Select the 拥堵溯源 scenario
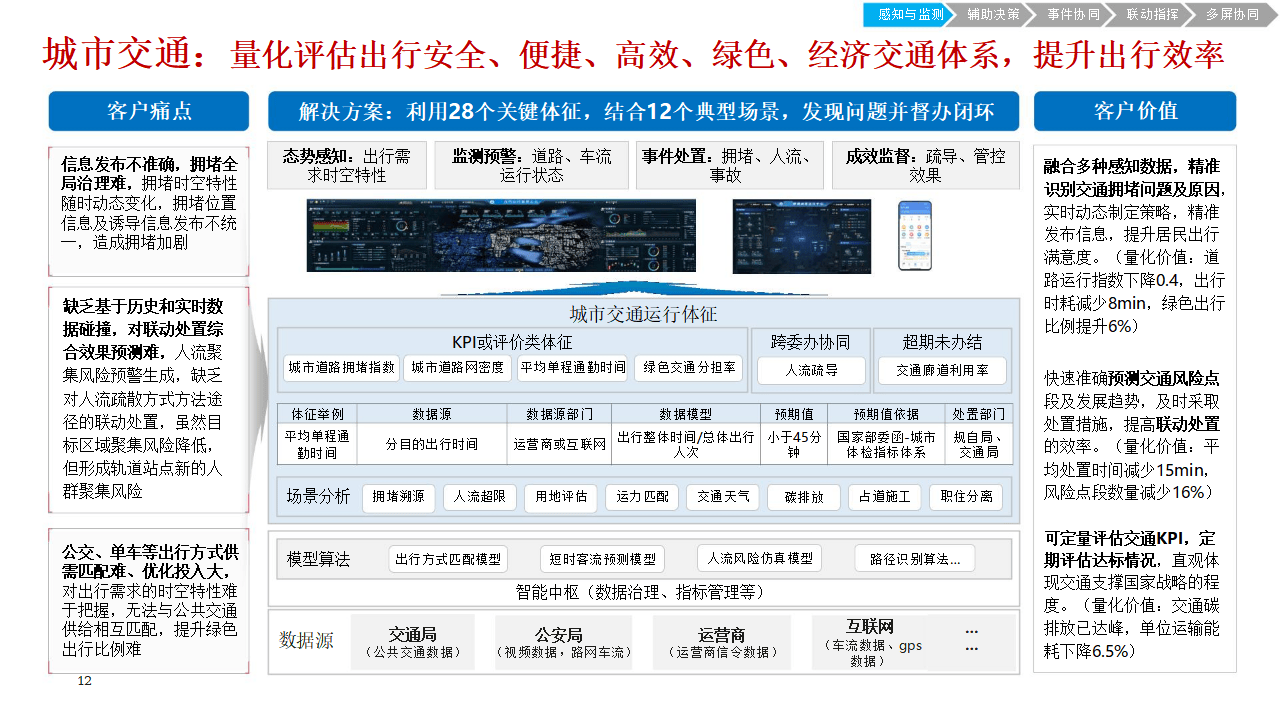This screenshot has width=1280, height=720. coord(398,497)
